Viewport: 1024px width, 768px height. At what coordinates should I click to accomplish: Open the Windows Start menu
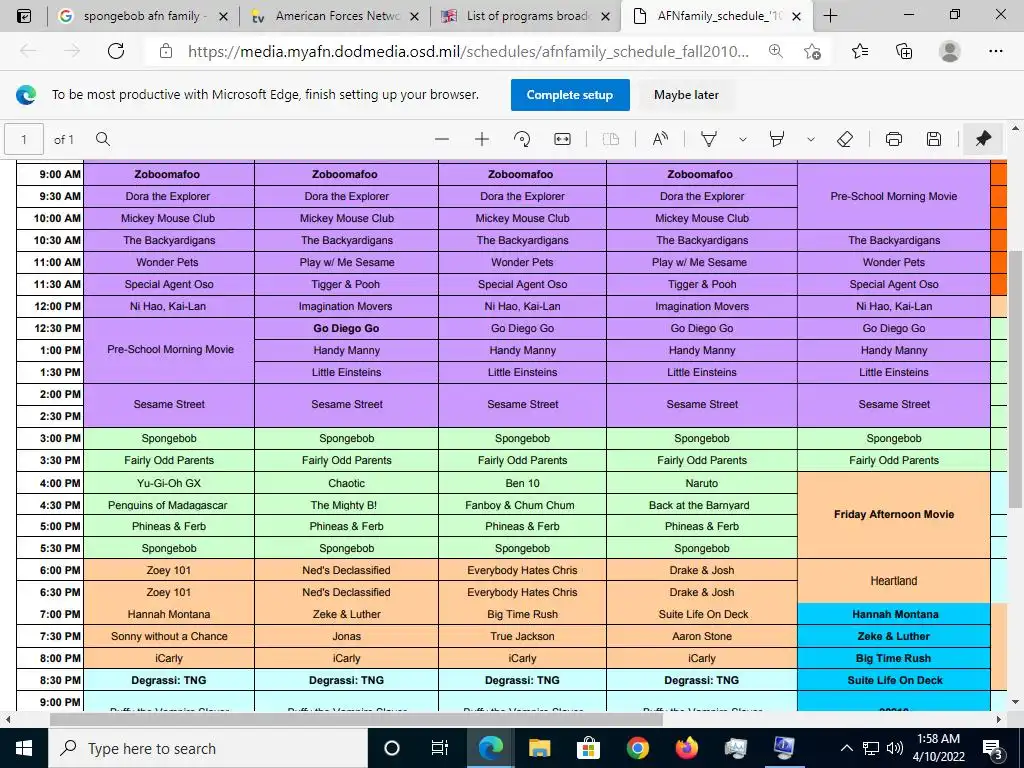point(24,748)
